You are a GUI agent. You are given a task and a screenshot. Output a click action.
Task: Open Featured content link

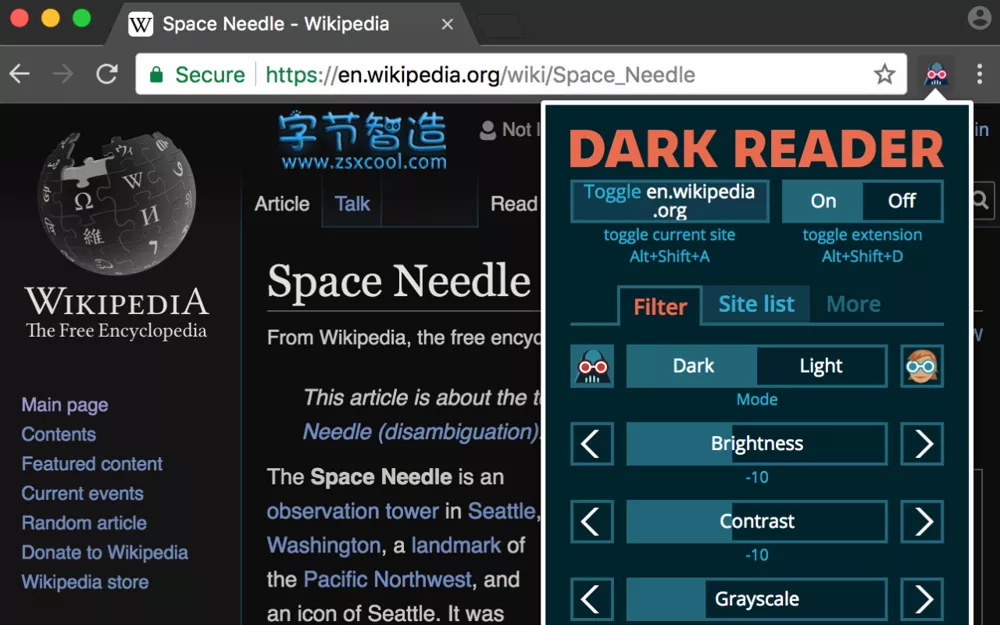click(92, 464)
